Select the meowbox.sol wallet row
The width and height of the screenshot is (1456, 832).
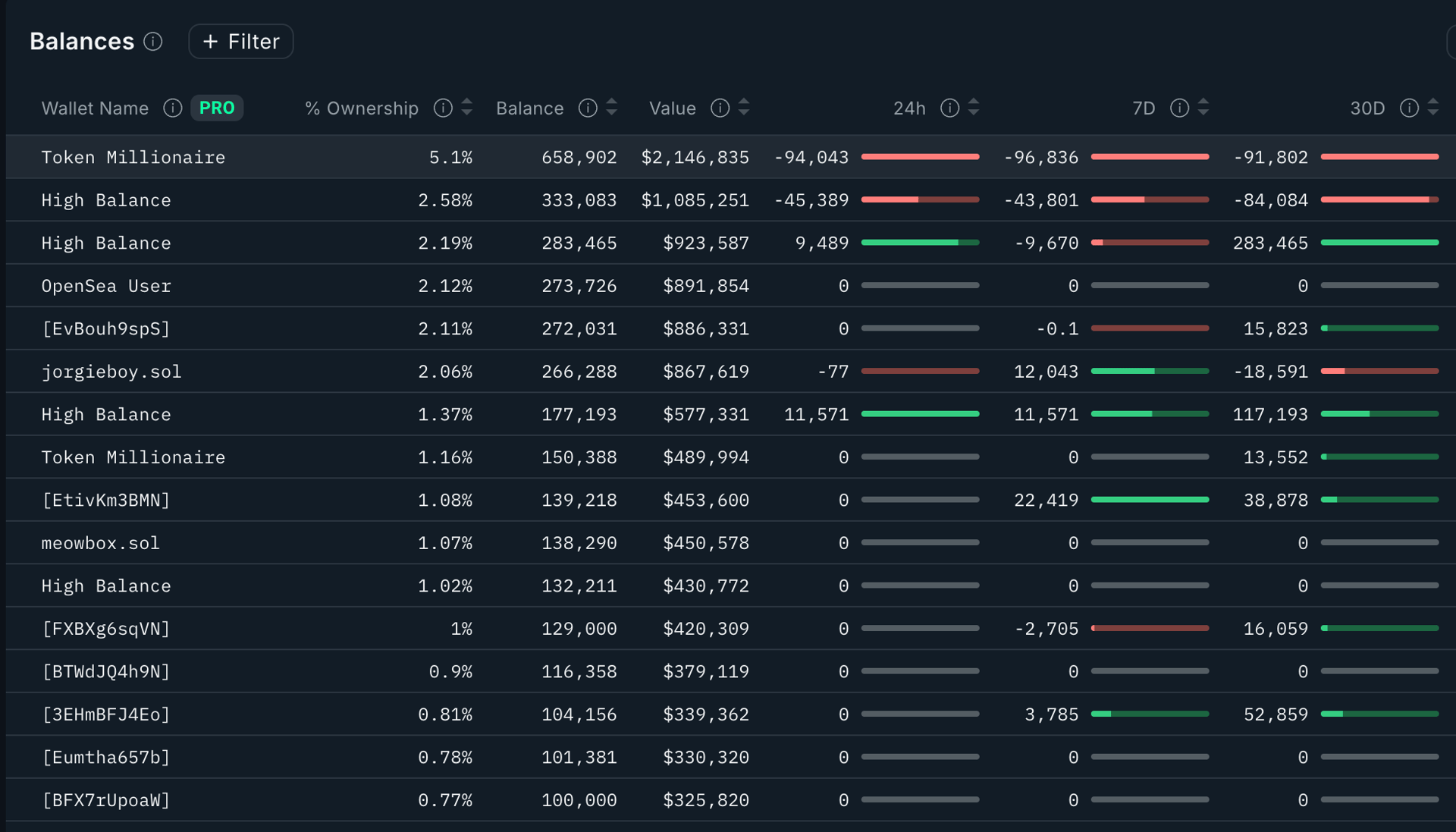point(100,543)
